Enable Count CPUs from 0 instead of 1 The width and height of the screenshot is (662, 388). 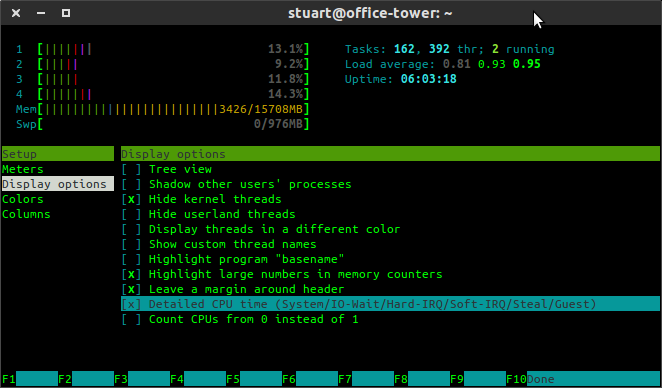[131, 319]
